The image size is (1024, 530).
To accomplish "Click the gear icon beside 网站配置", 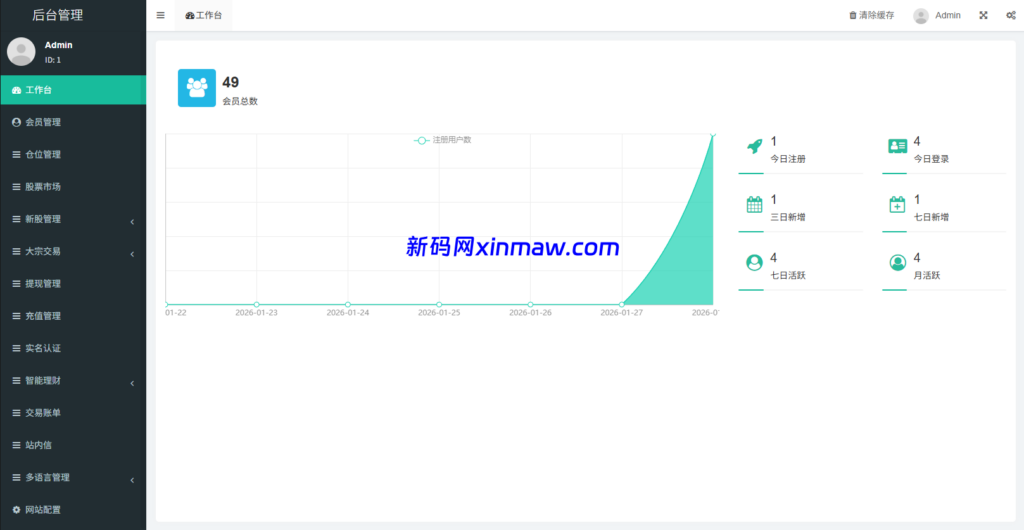I will [x=16, y=510].
